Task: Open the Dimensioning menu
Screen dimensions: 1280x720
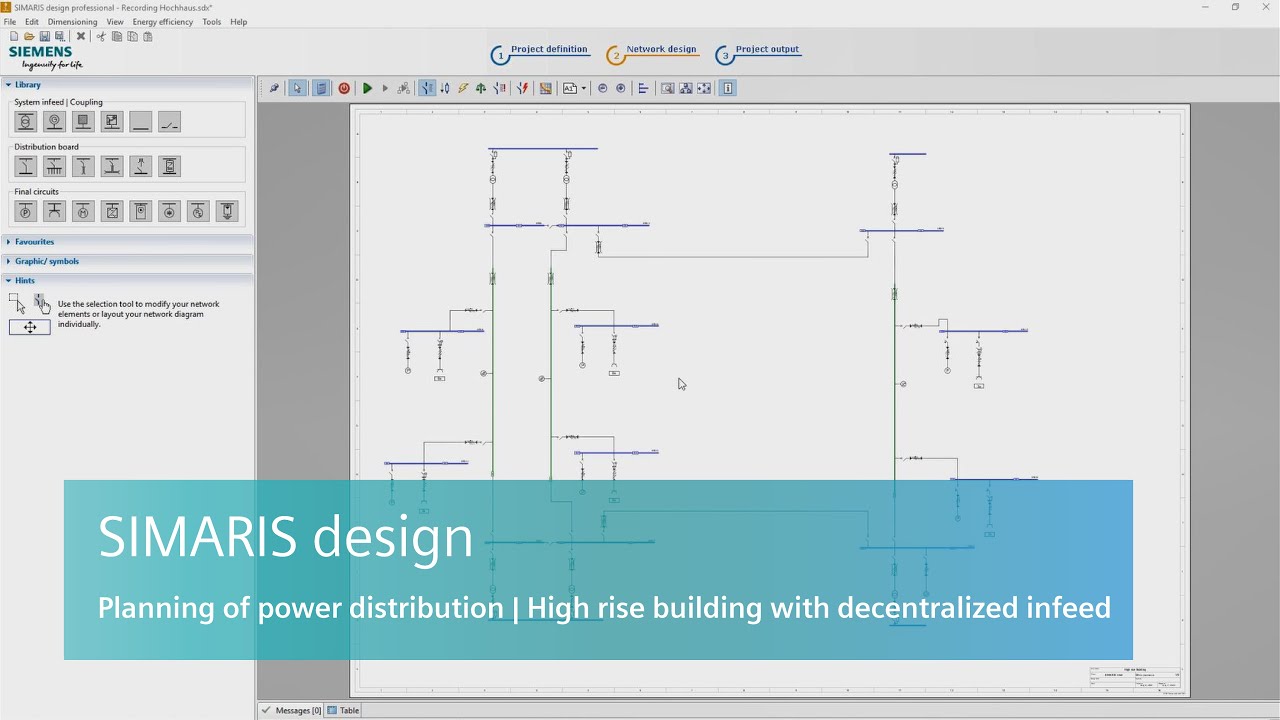Action: [73, 22]
